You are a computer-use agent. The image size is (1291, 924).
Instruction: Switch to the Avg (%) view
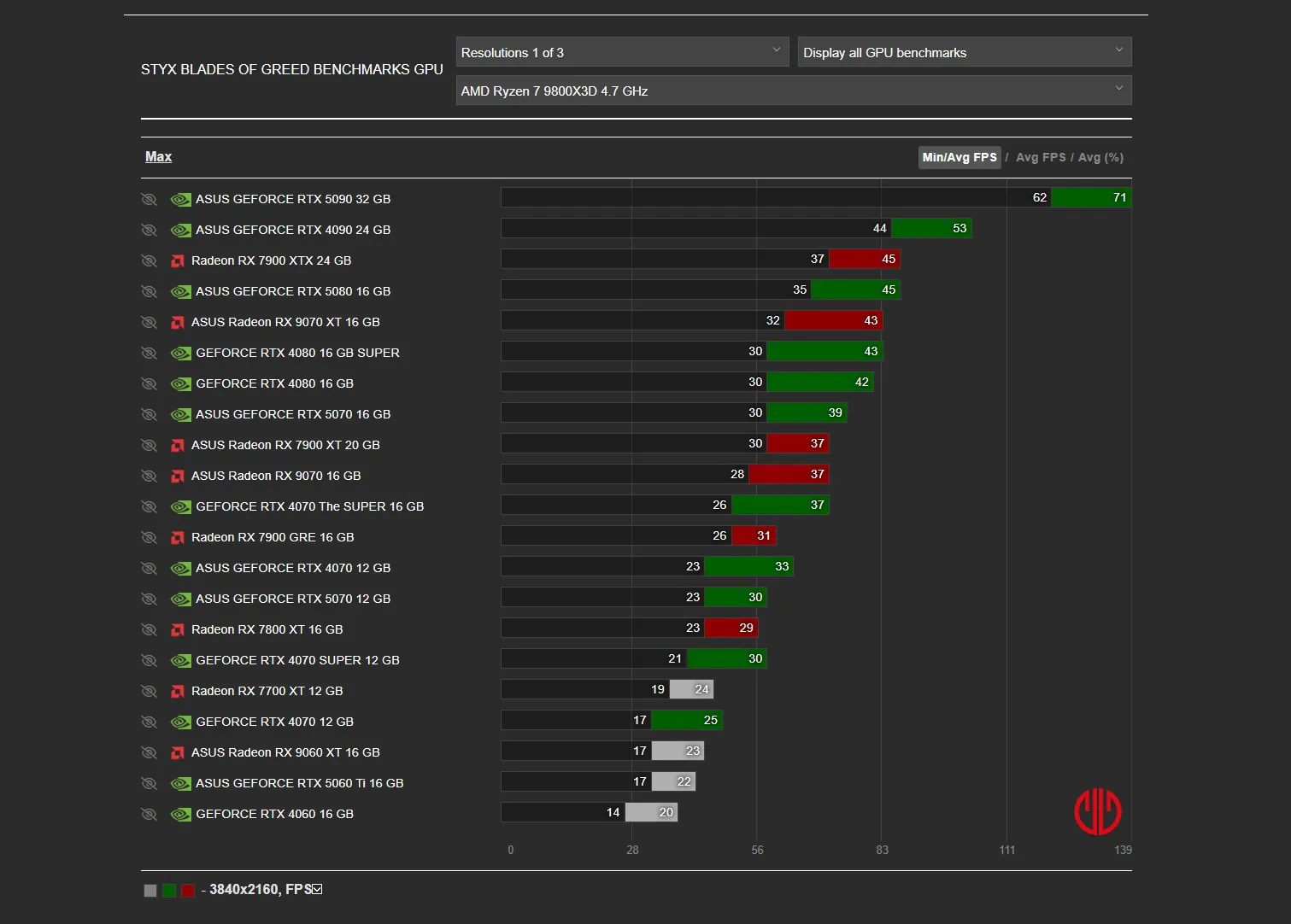tap(1100, 157)
